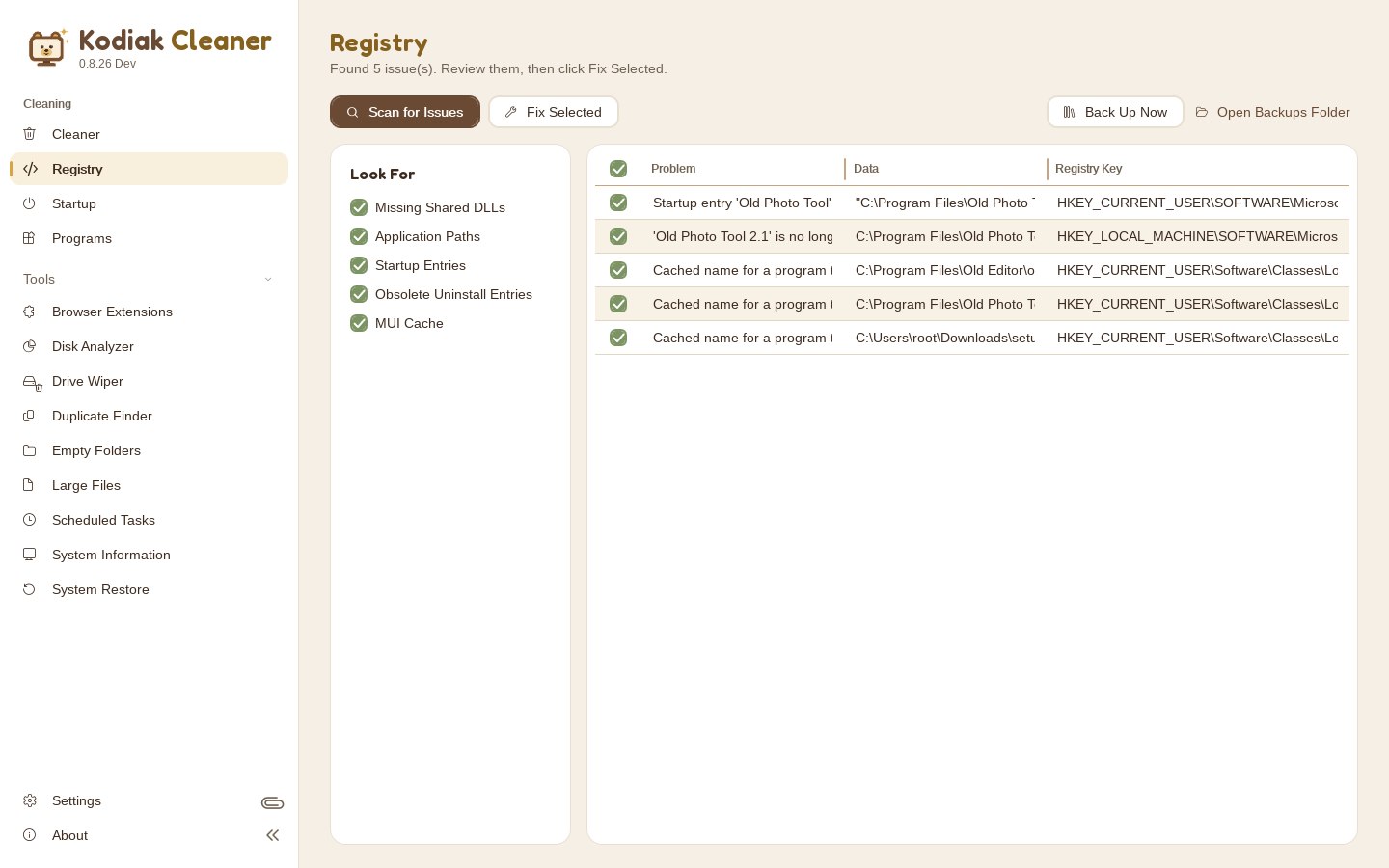Click the Browser Extensions puzzle icon

click(30, 312)
